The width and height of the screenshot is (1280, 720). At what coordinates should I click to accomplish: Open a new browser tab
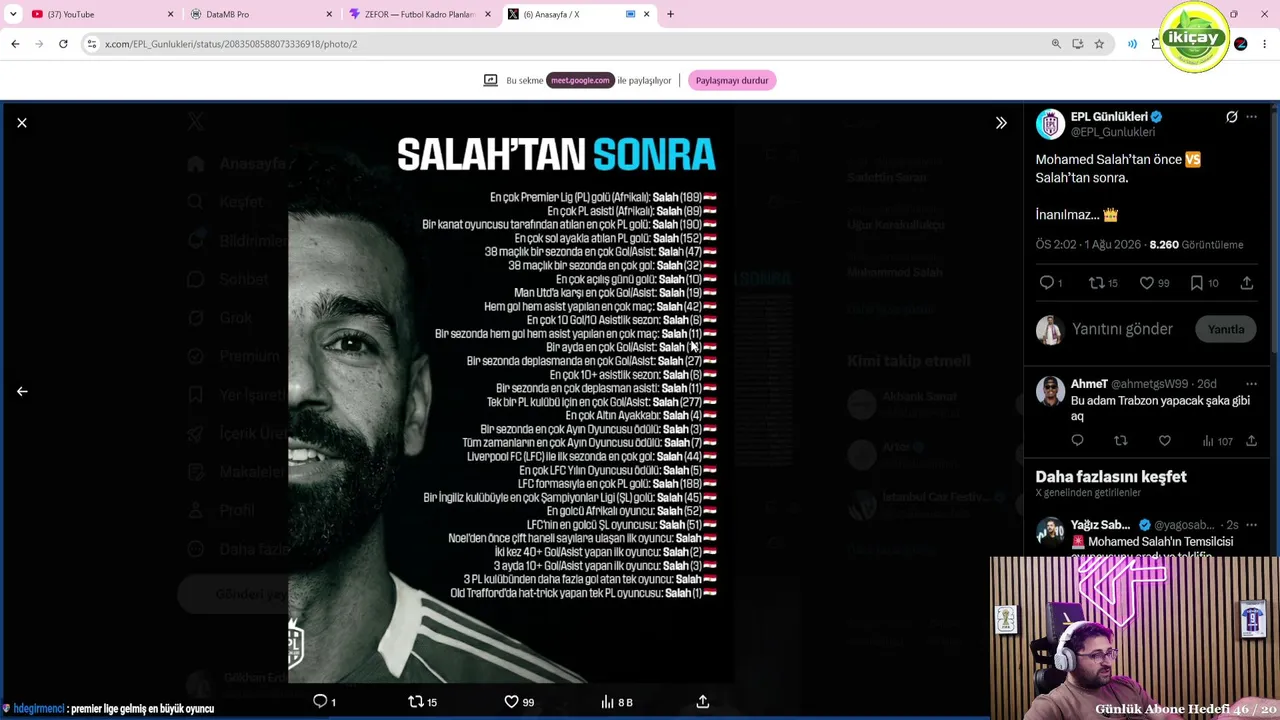(670, 14)
